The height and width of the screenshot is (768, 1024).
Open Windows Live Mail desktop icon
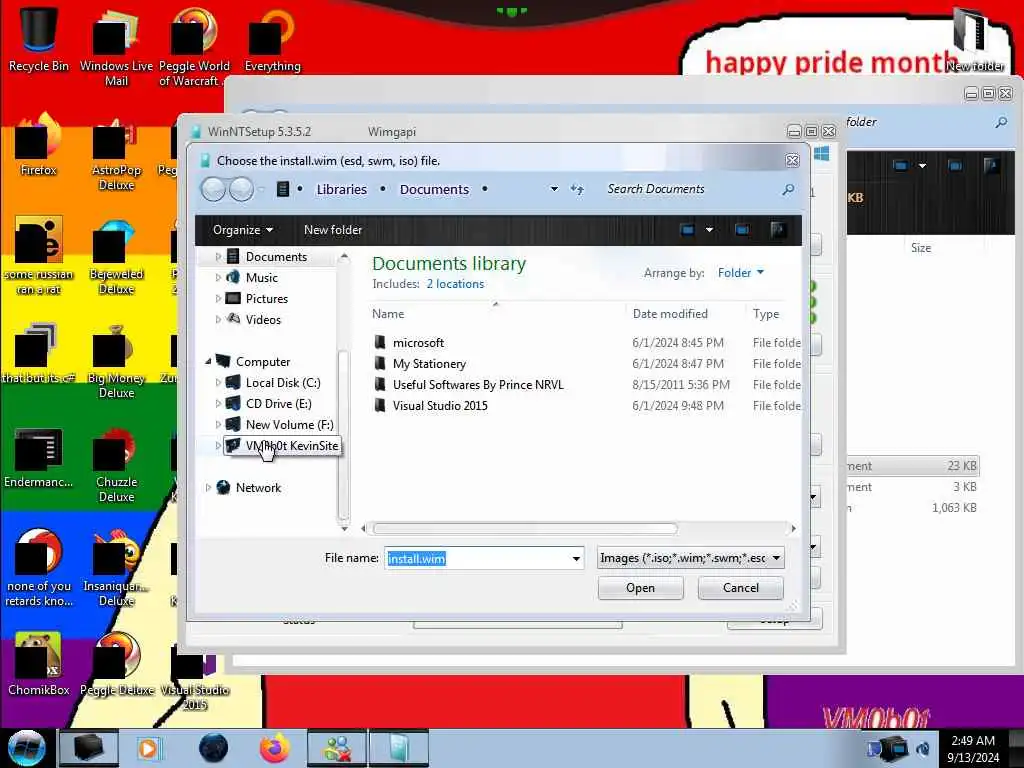116,46
